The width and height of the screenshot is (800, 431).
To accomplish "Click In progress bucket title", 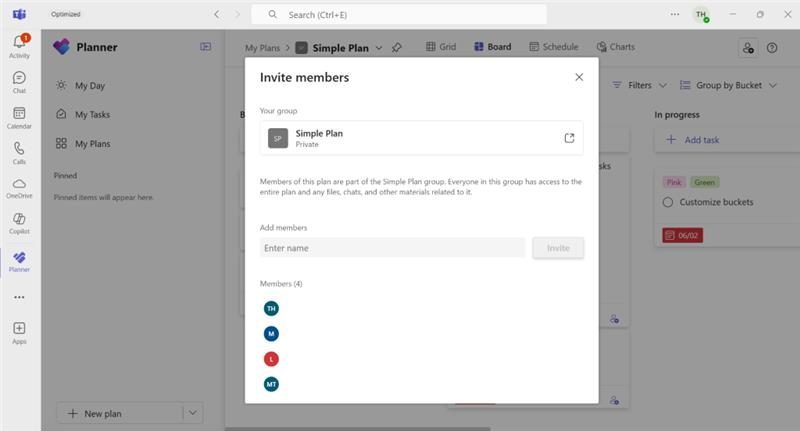I will click(677, 115).
